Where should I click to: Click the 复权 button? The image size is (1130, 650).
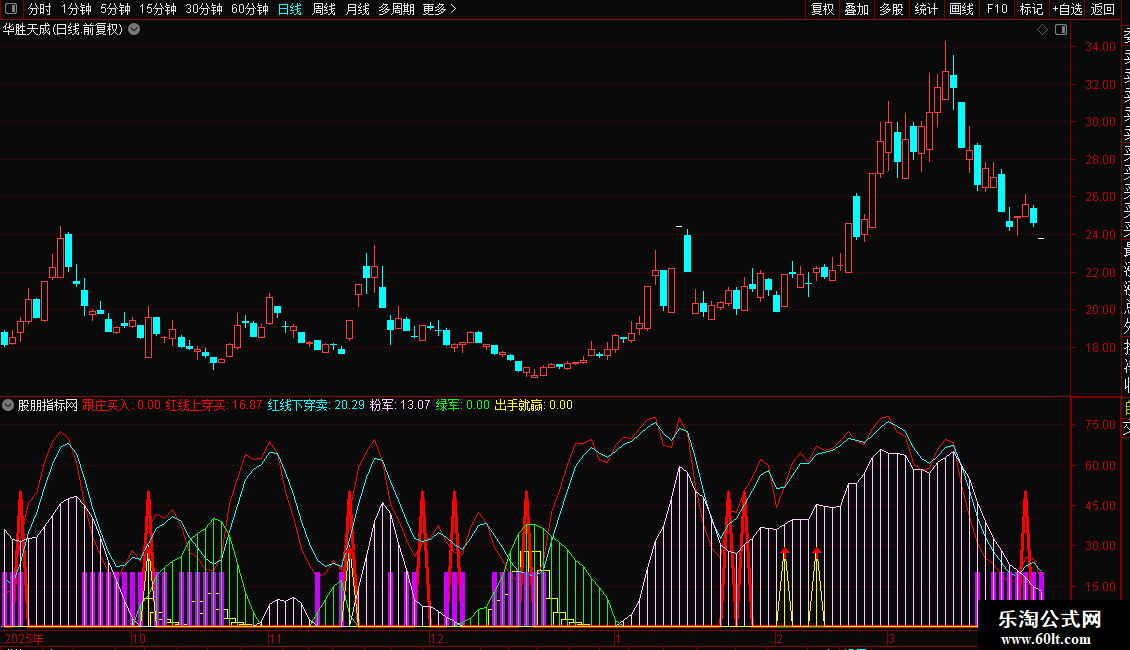pos(822,9)
